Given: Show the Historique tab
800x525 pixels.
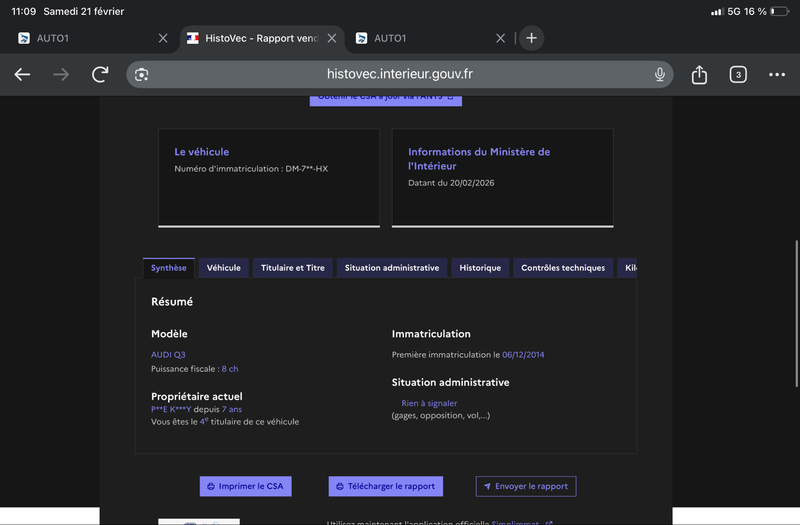Looking at the screenshot, I should pyautogui.click(x=480, y=268).
